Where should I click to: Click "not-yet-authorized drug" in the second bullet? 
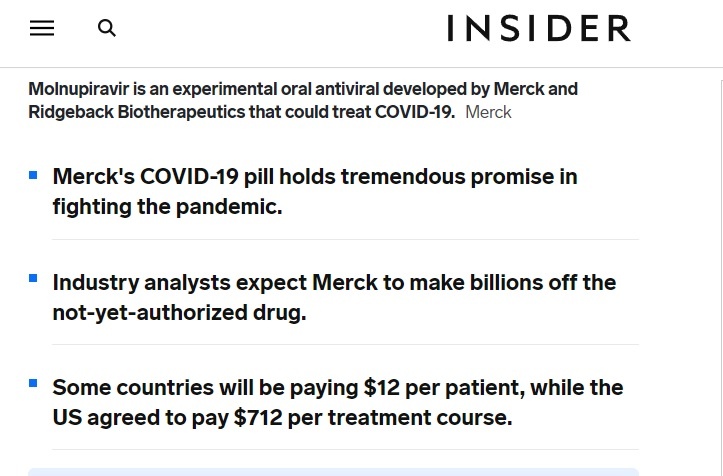coord(179,313)
